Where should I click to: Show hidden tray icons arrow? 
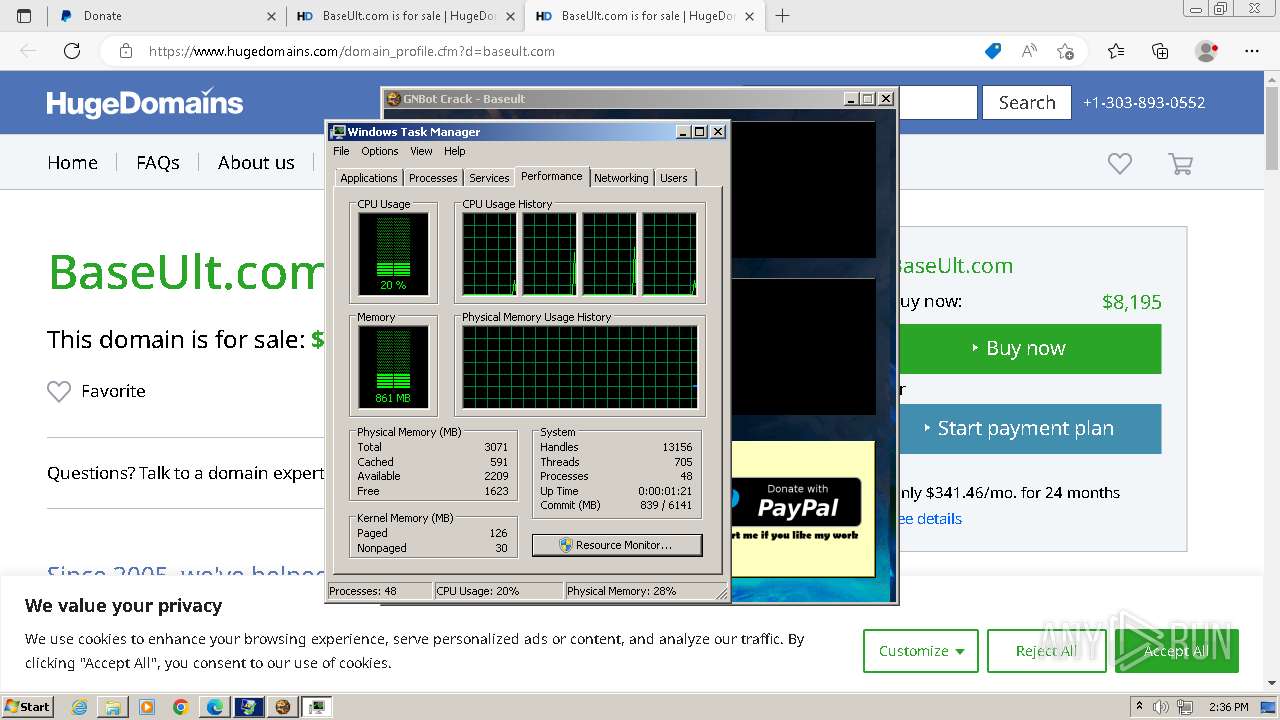pos(1139,707)
